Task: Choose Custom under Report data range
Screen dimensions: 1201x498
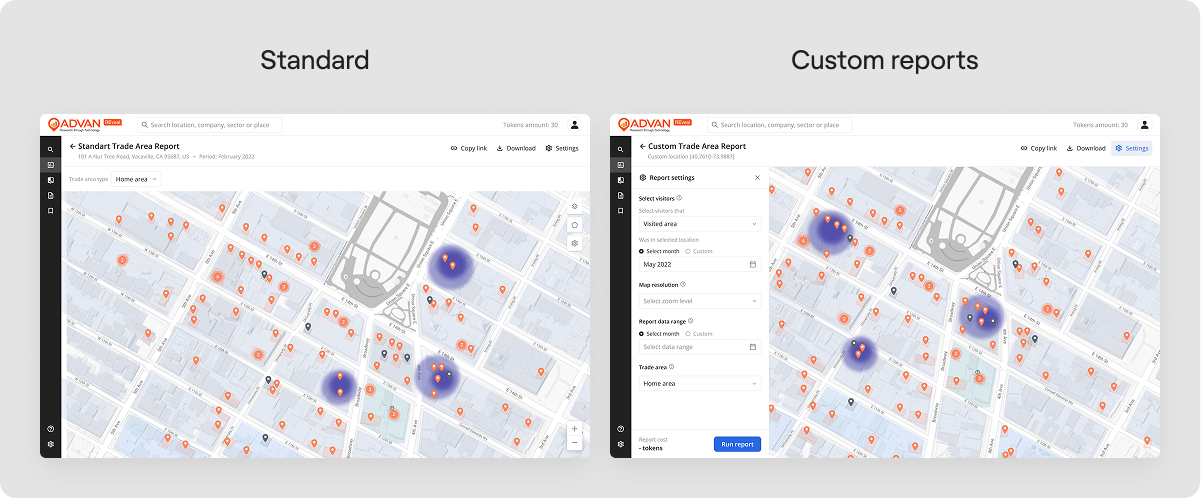Action: click(x=699, y=334)
